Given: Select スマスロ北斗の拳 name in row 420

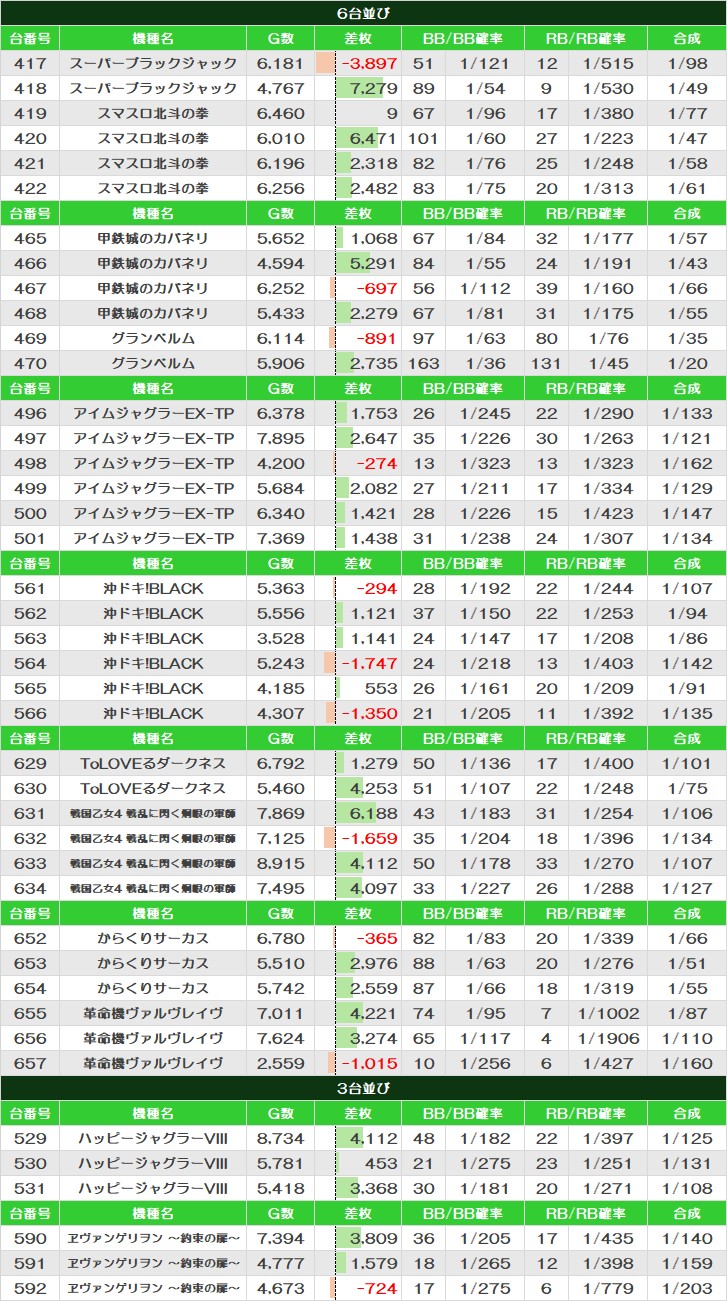Looking at the screenshot, I should point(153,138).
